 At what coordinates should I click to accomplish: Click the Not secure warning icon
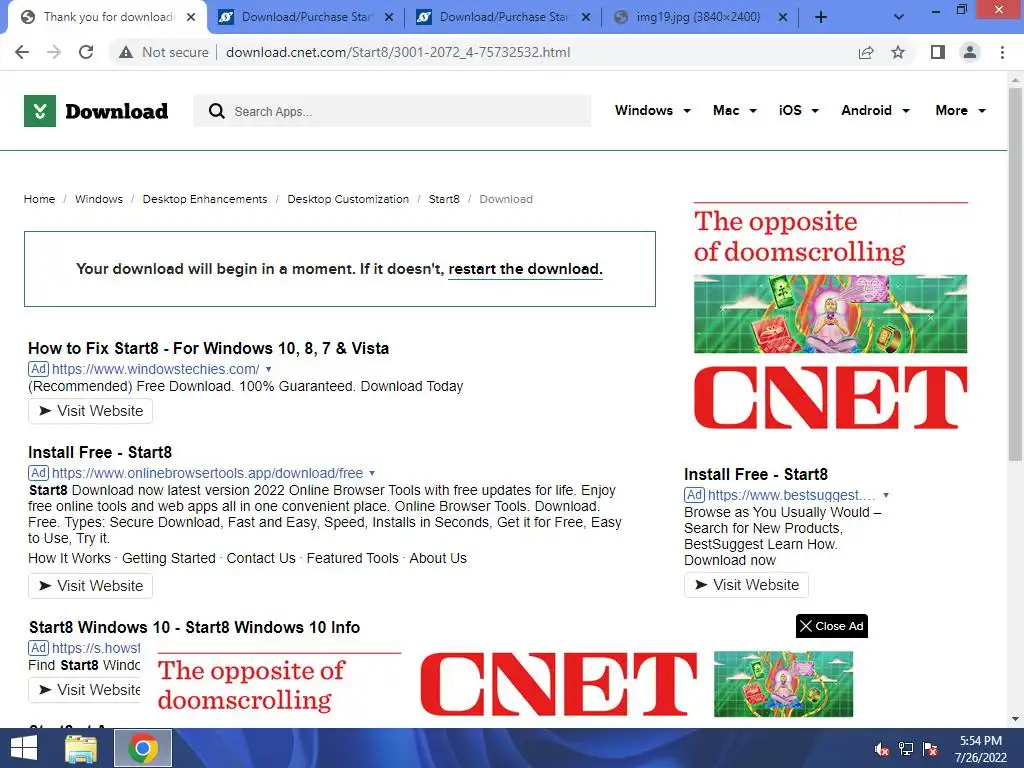point(126,52)
